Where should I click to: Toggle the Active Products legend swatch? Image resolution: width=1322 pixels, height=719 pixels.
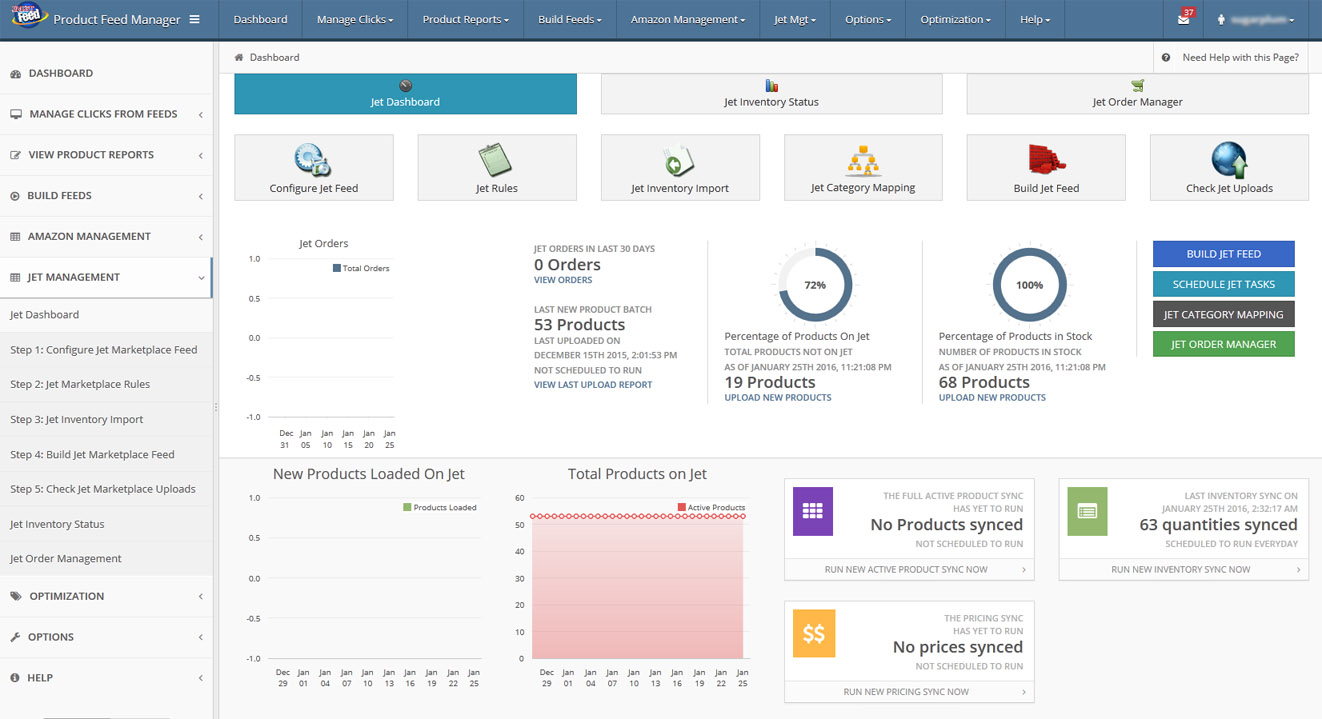coord(682,508)
